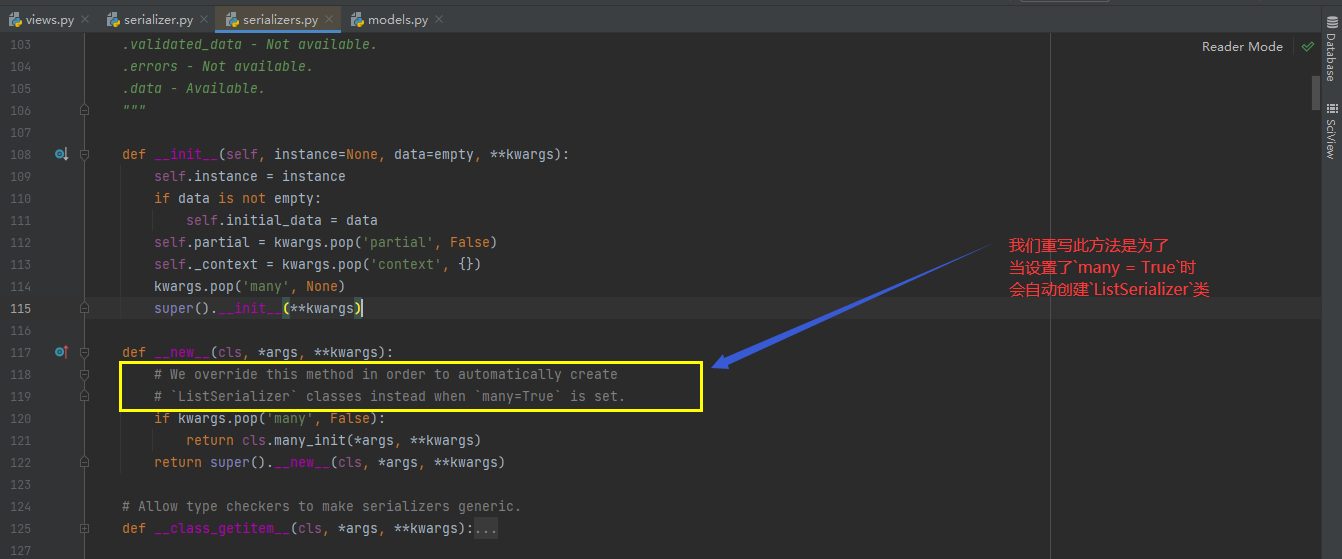This screenshot has height=559, width=1342.
Task: Click '.errors - Not available.' docstring line
Action: point(217,66)
